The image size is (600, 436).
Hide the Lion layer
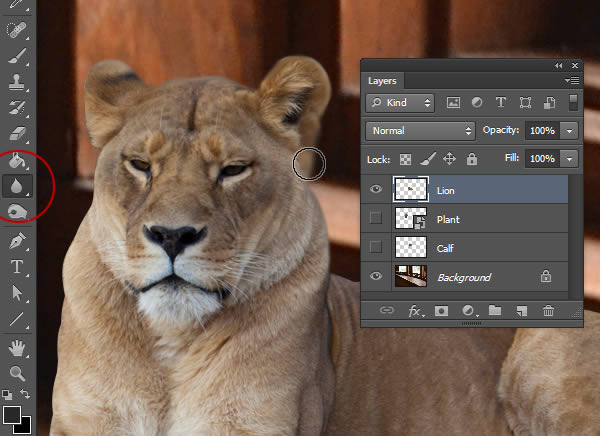[376, 189]
